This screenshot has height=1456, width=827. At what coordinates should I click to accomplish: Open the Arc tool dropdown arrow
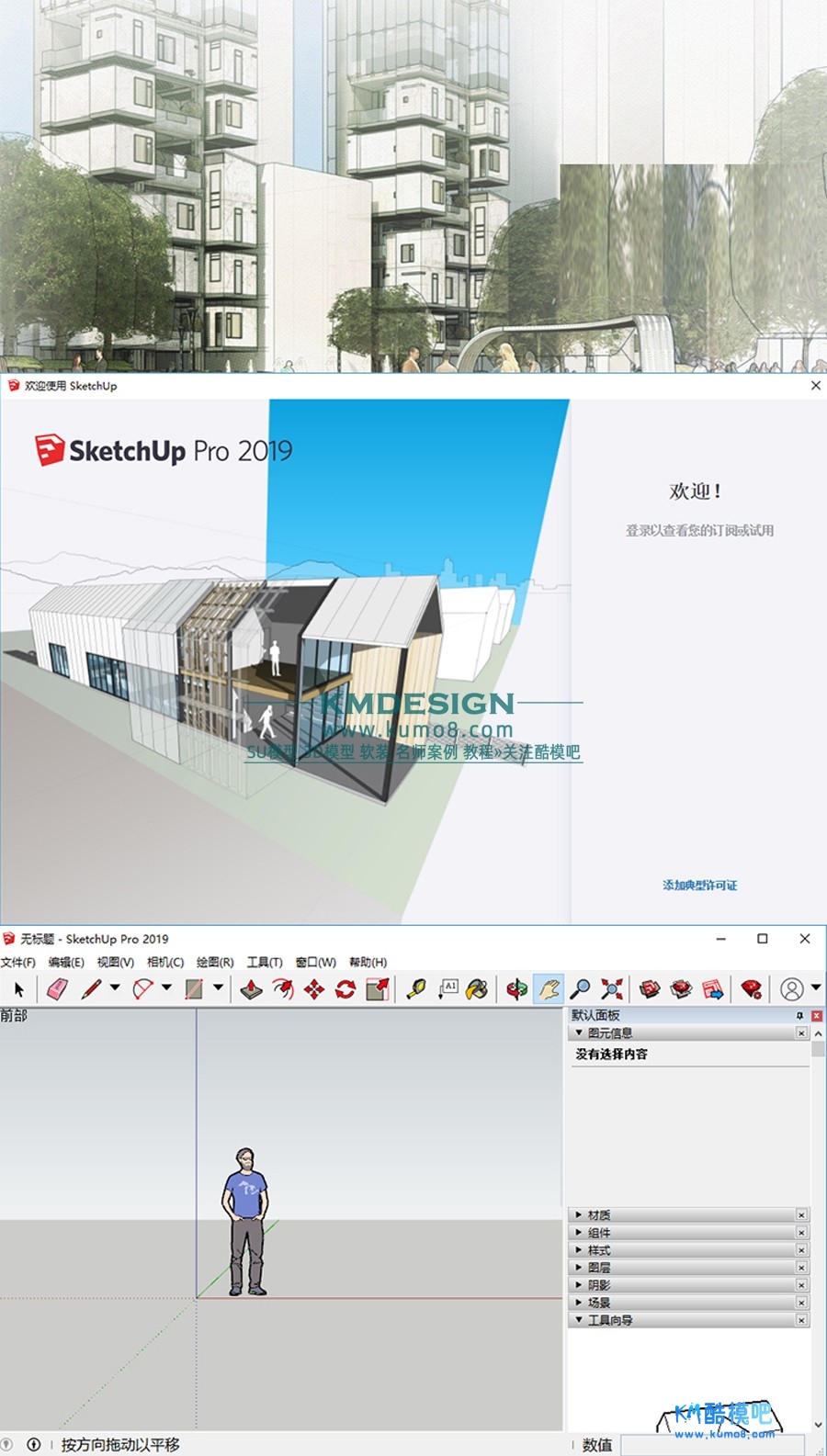pos(166,988)
